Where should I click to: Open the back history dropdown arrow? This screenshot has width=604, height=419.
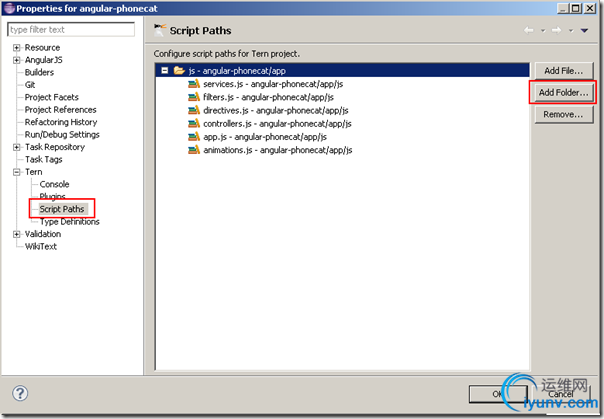[x=543, y=30]
